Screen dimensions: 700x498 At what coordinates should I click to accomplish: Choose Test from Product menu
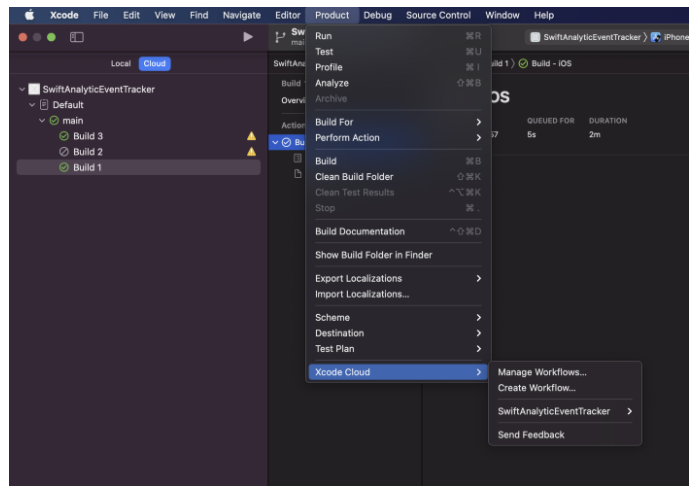click(398, 51)
